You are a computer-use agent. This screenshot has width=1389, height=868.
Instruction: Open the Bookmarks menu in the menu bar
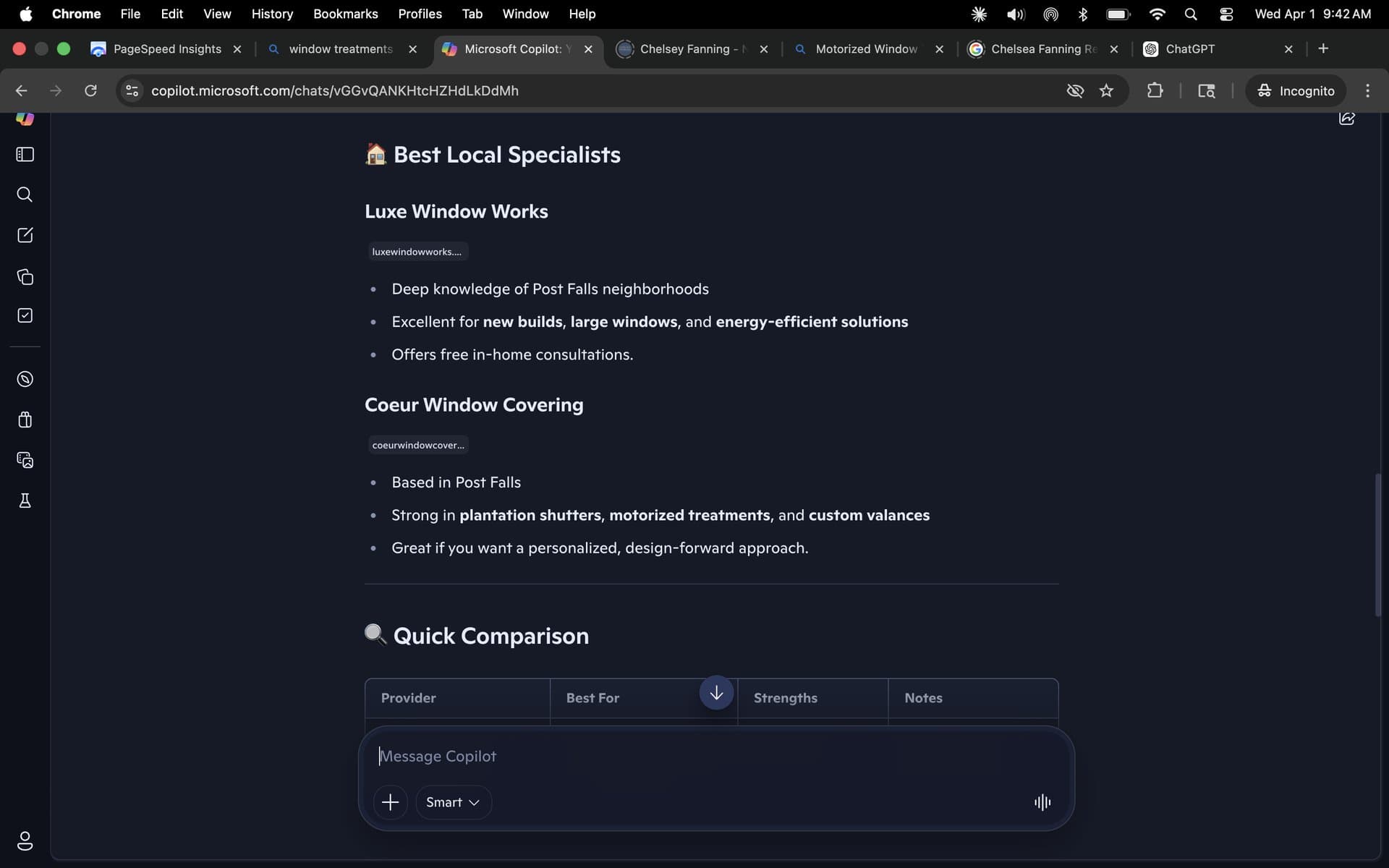pyautogui.click(x=345, y=14)
